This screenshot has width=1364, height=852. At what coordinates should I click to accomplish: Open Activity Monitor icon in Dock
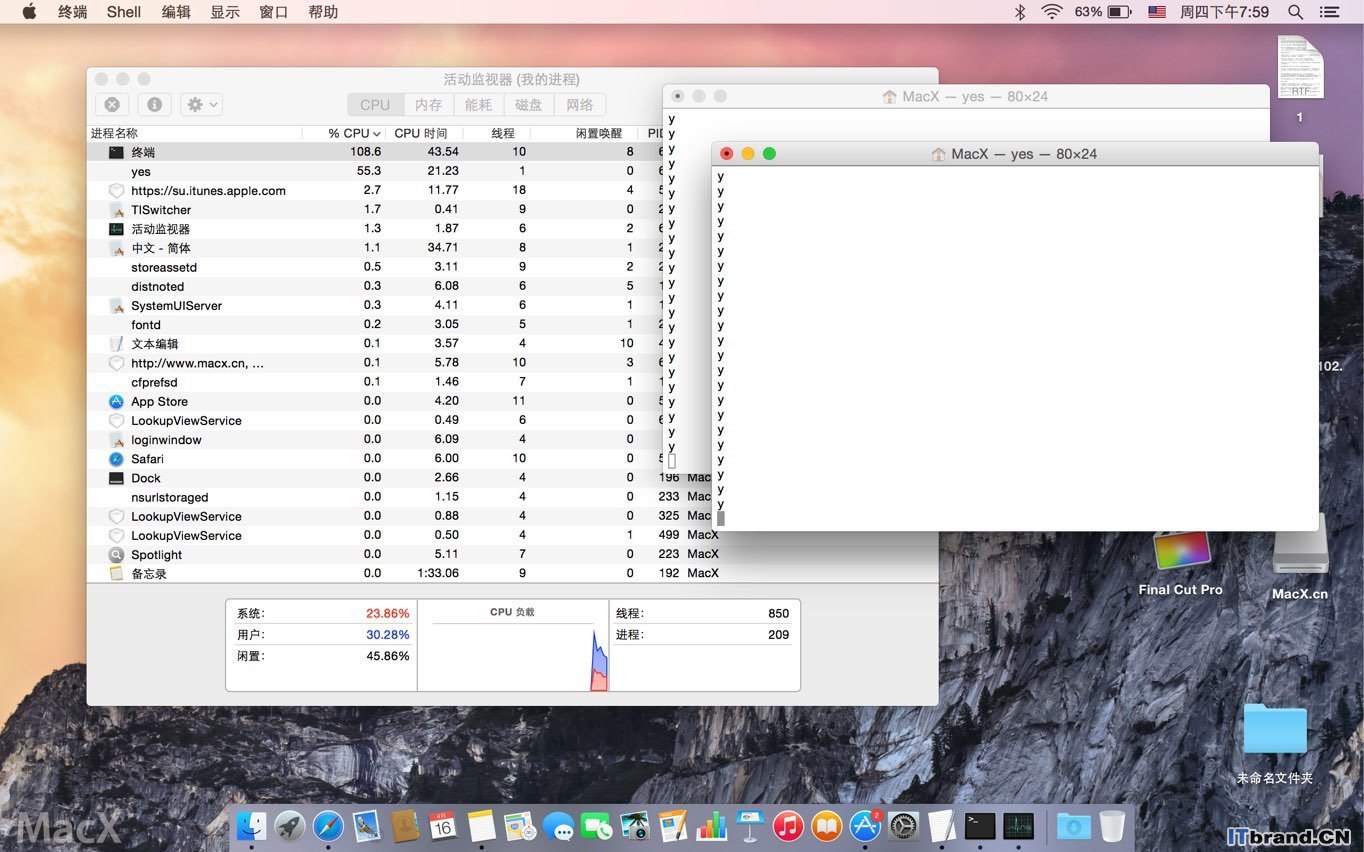[x=1018, y=826]
